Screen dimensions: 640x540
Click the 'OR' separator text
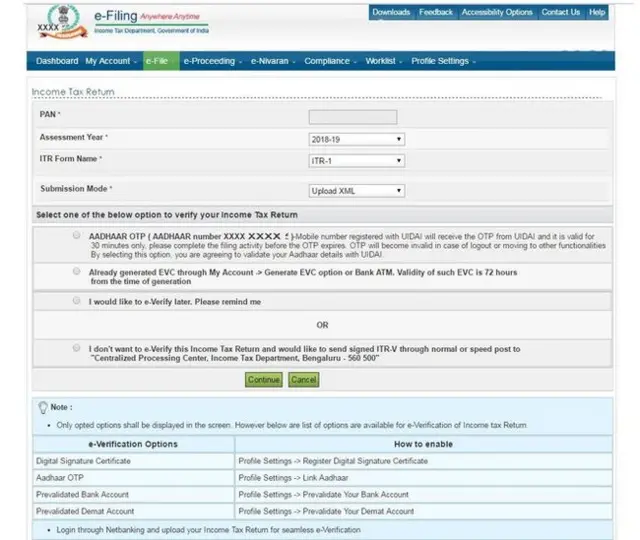(322, 325)
